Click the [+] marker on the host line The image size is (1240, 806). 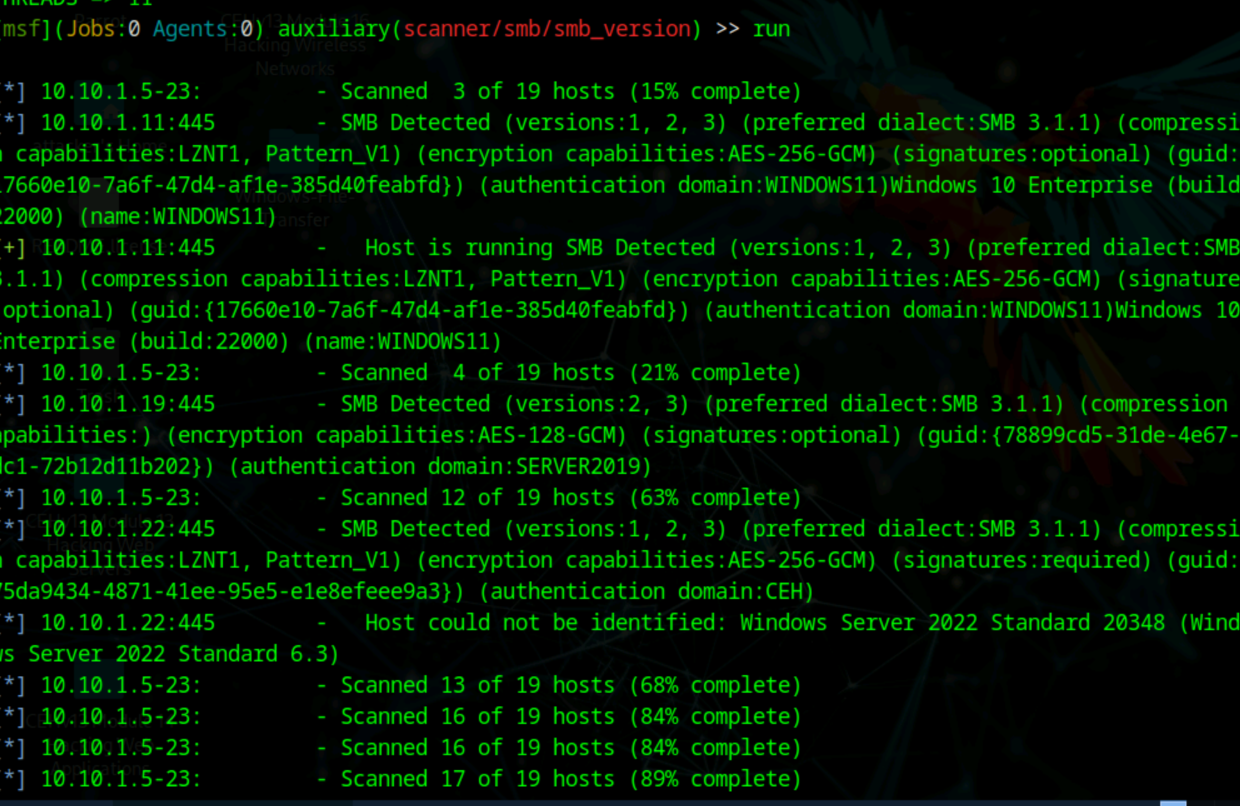14,248
